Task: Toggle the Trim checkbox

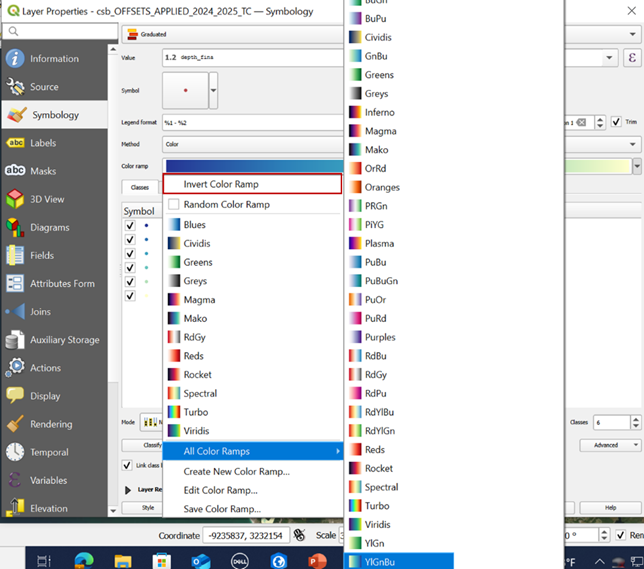Action: pyautogui.click(x=616, y=122)
